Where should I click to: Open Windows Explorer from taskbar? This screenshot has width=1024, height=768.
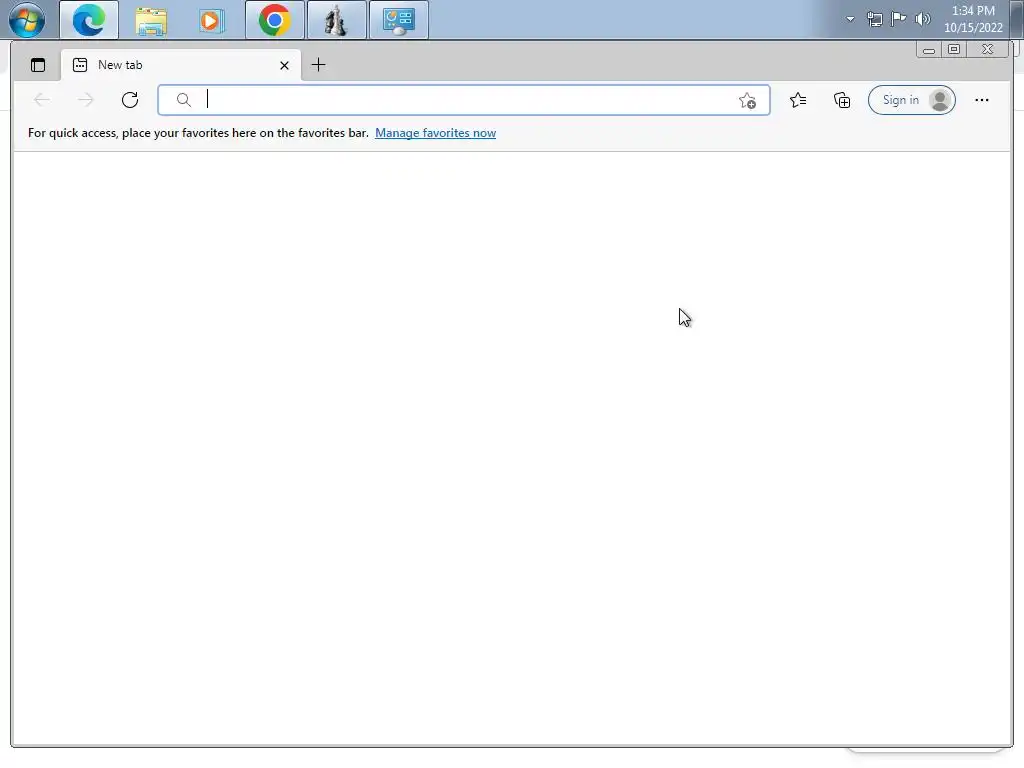click(x=151, y=20)
